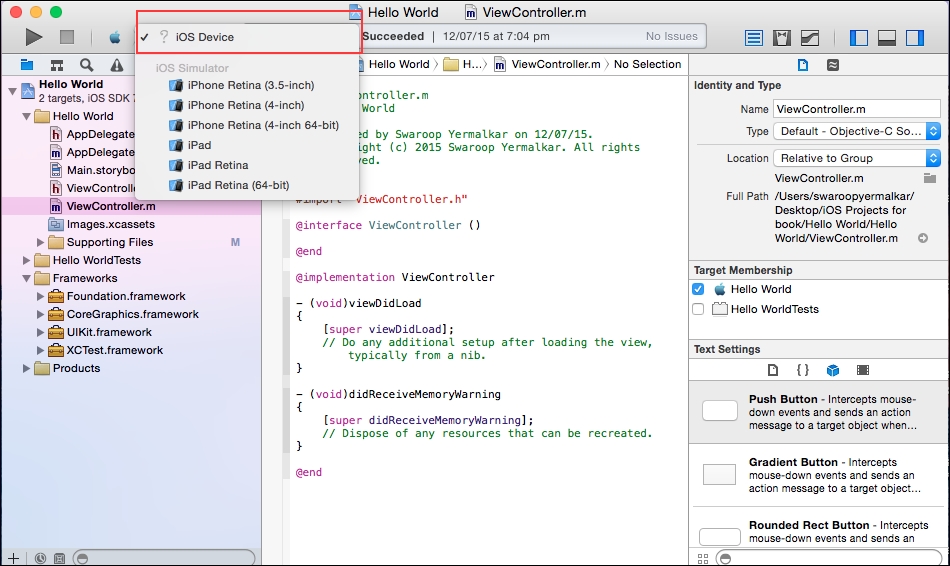
Task: Show the File inspector
Action: pos(803,65)
